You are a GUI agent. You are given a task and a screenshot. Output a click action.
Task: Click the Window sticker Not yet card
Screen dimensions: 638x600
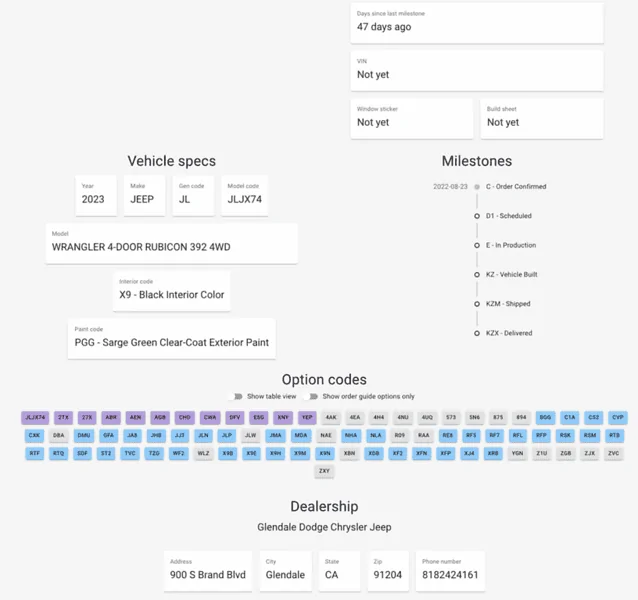[x=412, y=118]
